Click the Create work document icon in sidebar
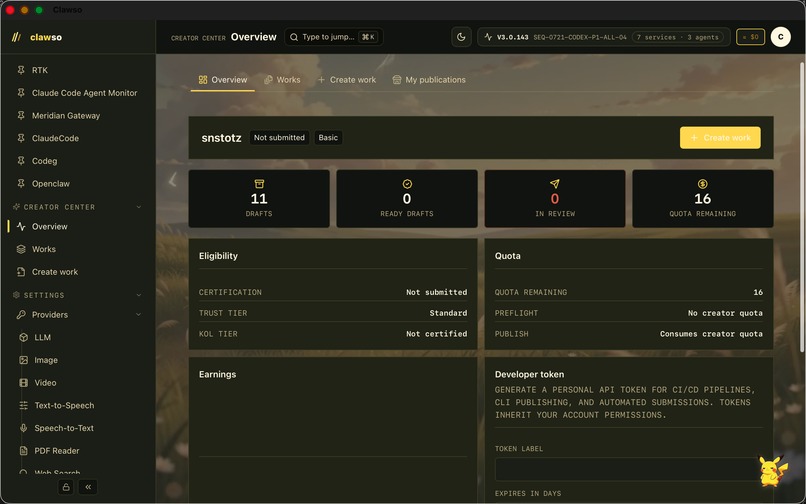The image size is (806, 504). click(21, 272)
